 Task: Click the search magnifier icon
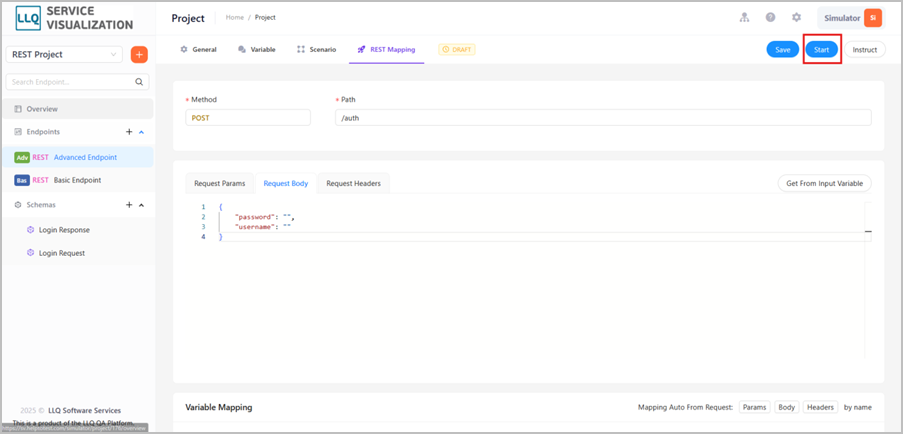tap(139, 82)
